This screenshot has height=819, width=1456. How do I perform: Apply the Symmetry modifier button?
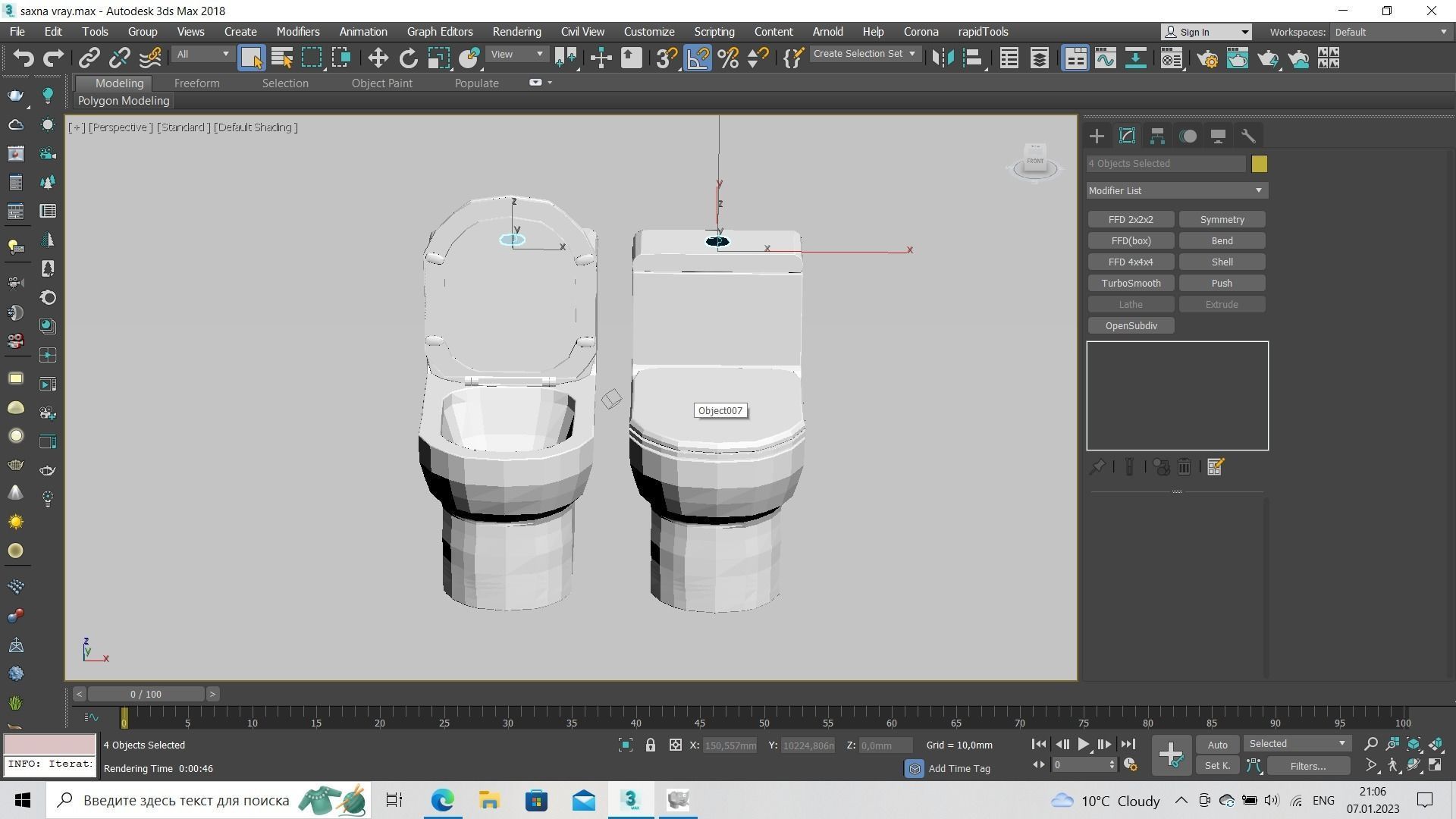(1222, 220)
